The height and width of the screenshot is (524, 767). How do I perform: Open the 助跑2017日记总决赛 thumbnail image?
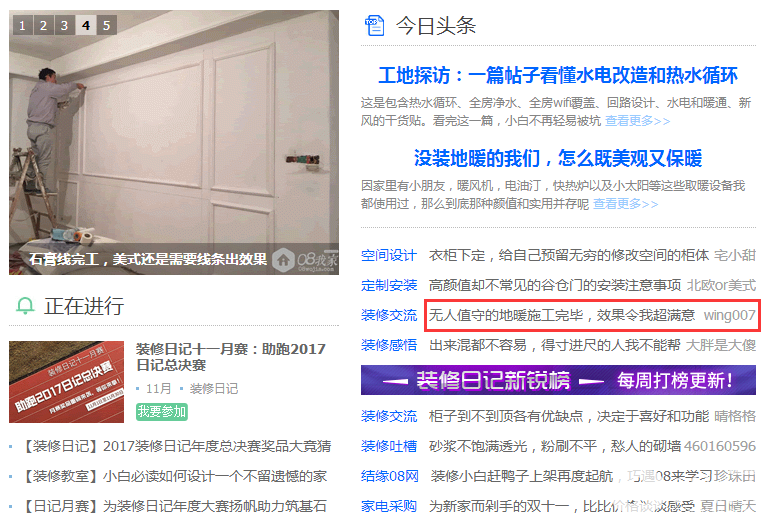coord(67,382)
